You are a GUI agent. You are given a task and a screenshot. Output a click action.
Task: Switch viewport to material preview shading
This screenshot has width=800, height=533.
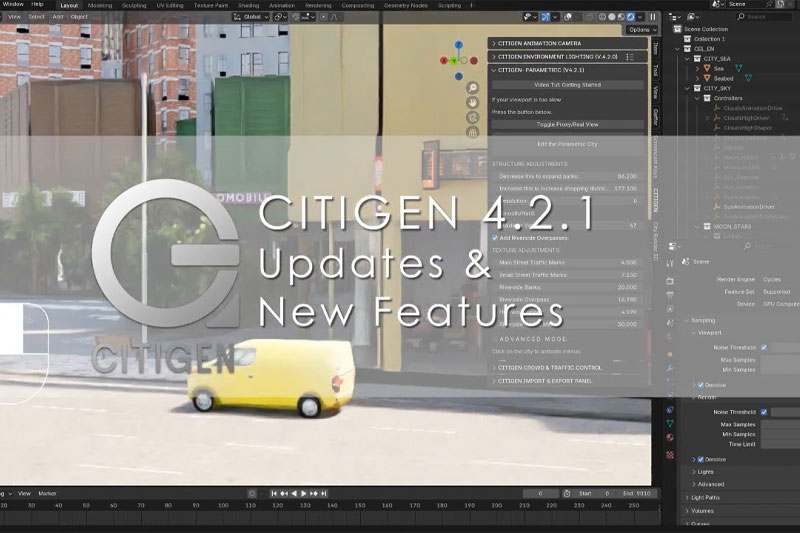[621, 17]
